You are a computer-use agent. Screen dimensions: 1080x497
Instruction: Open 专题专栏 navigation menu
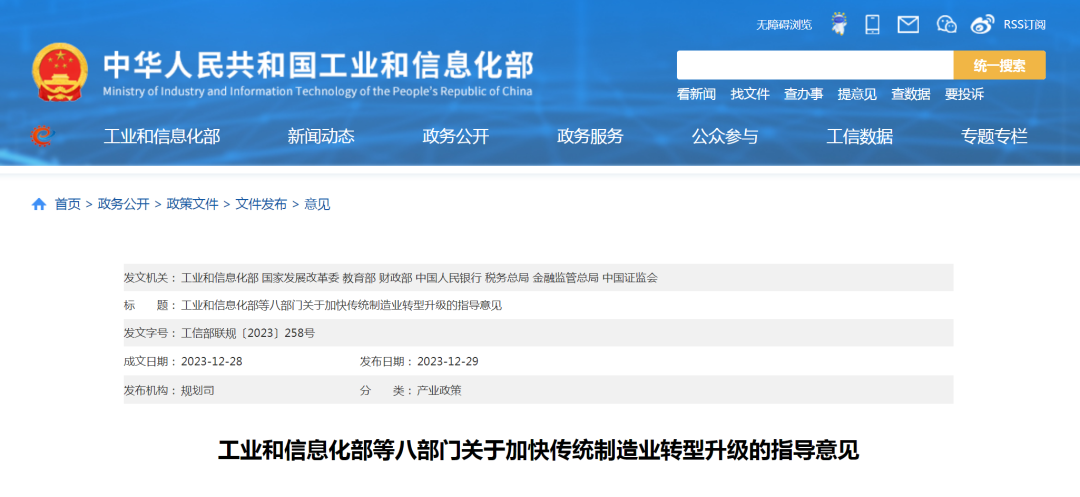(x=994, y=136)
